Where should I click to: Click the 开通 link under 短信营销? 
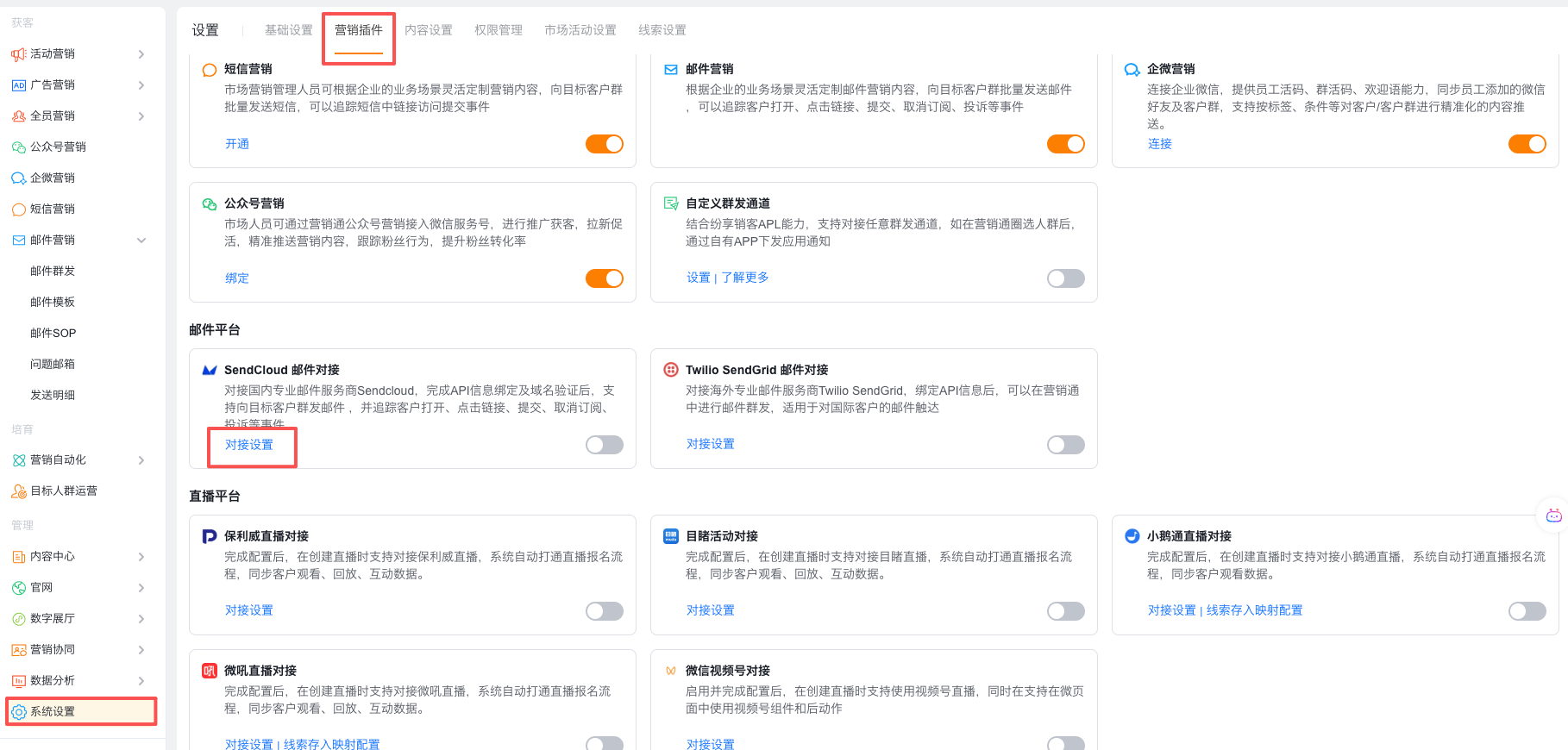(x=237, y=144)
